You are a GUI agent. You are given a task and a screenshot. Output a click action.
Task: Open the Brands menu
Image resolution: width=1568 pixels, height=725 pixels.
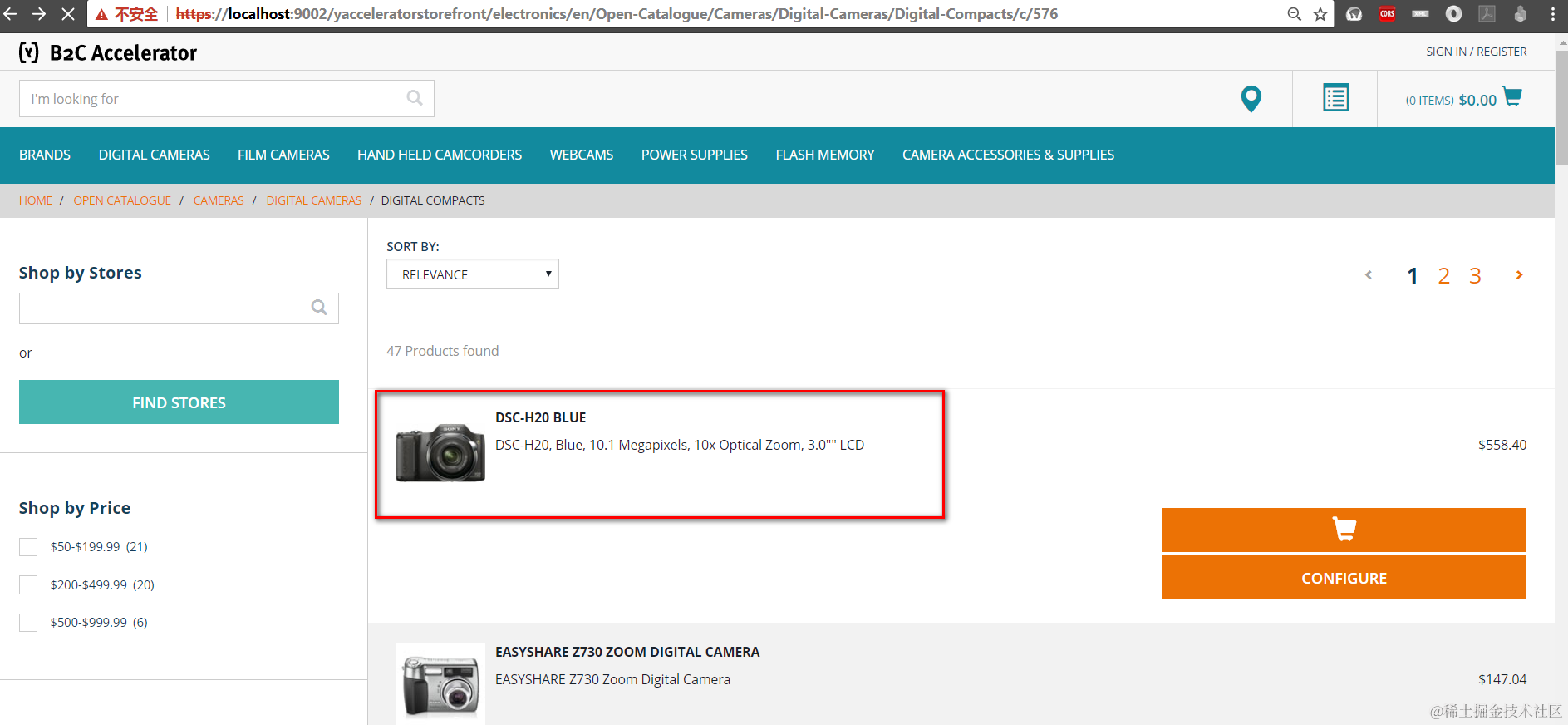[45, 155]
